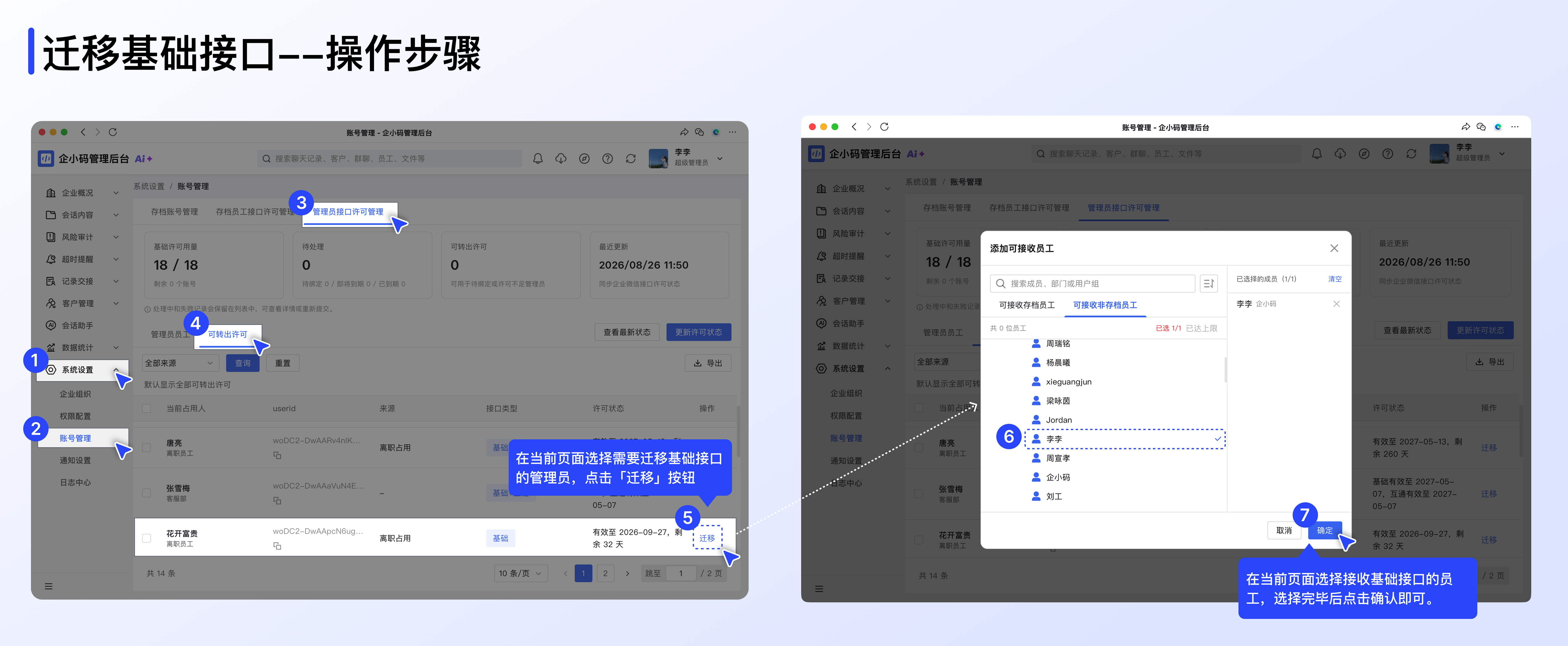Click sync refresh icon in left window header
This screenshot has width=1568, height=646.
tap(631, 159)
